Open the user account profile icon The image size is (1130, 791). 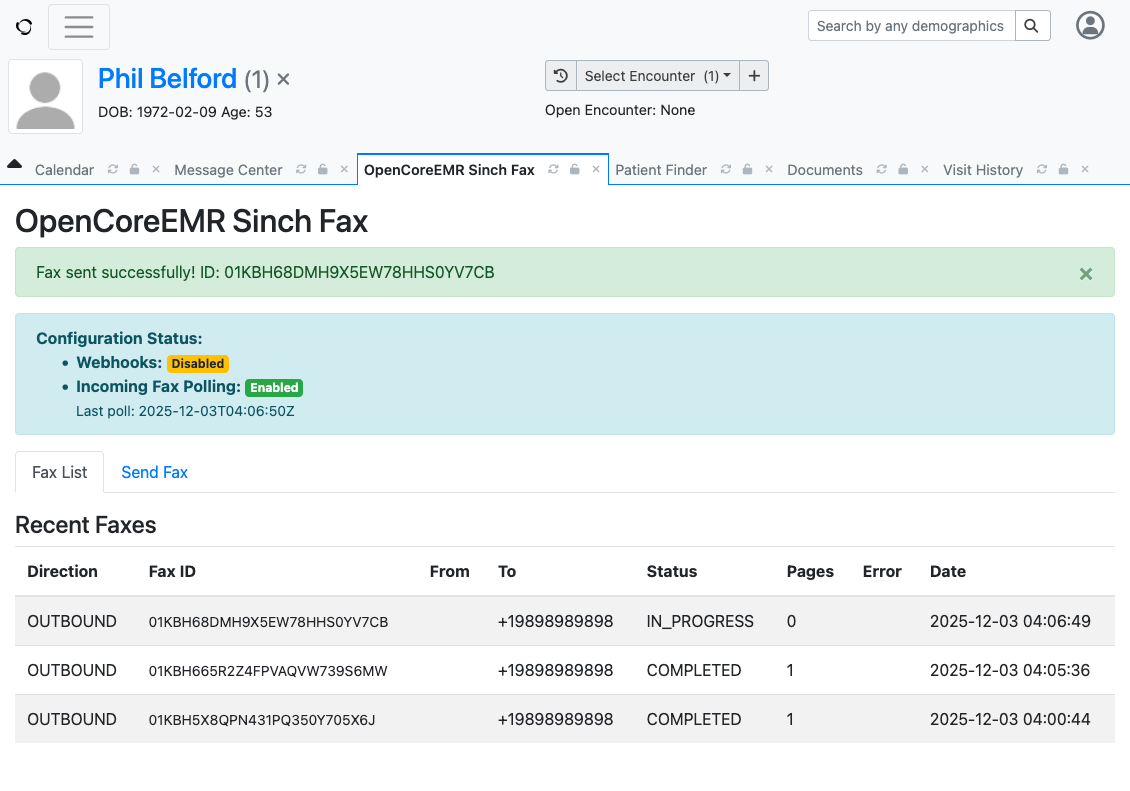1090,26
